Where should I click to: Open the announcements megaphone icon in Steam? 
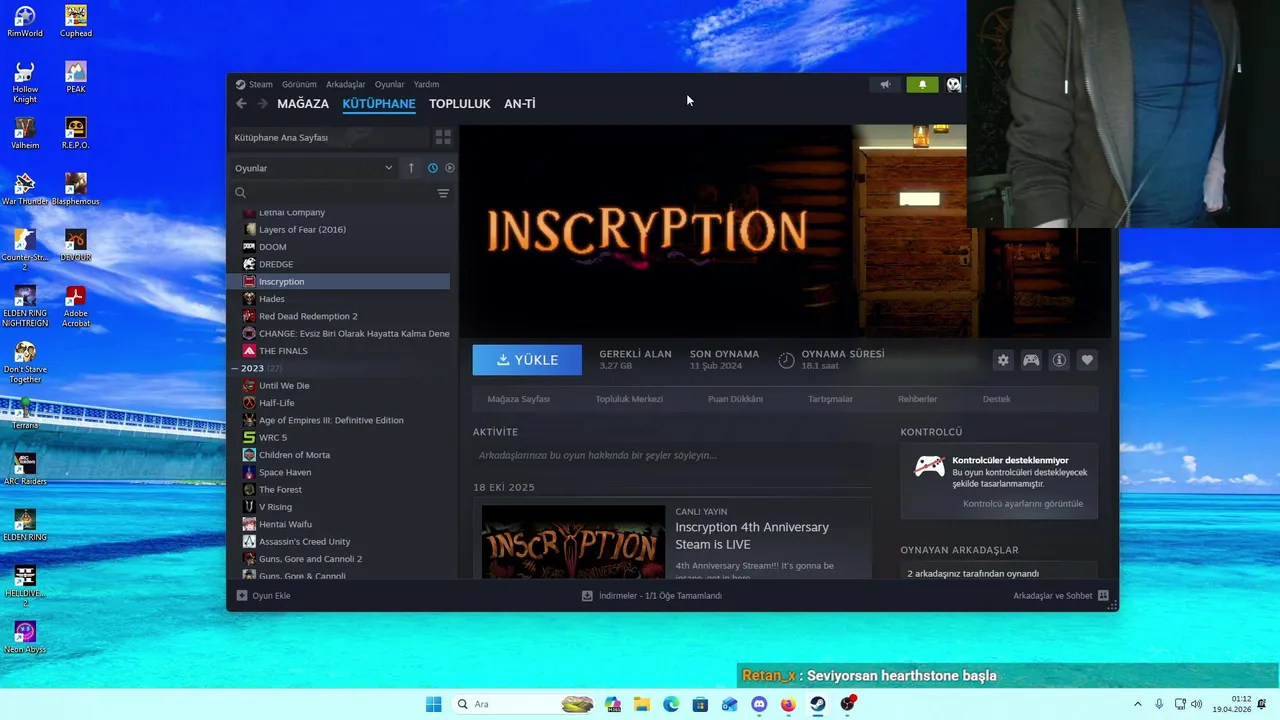[885, 85]
